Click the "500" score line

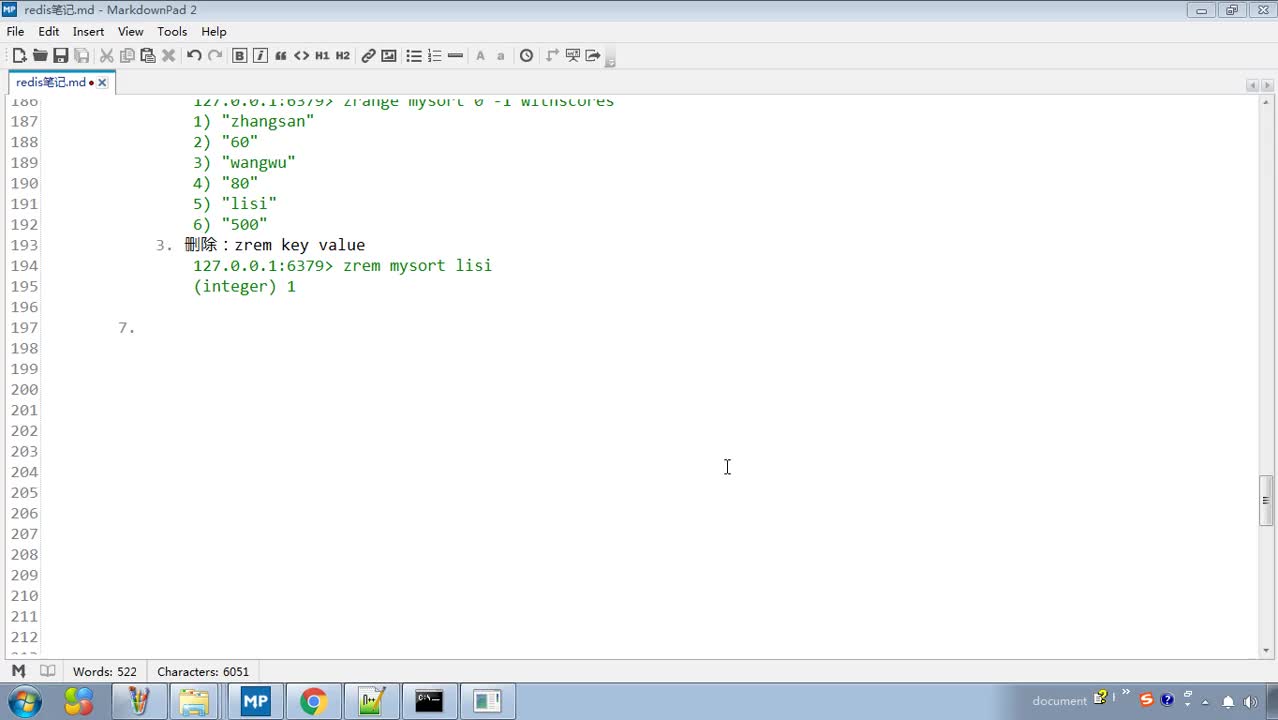tap(230, 224)
